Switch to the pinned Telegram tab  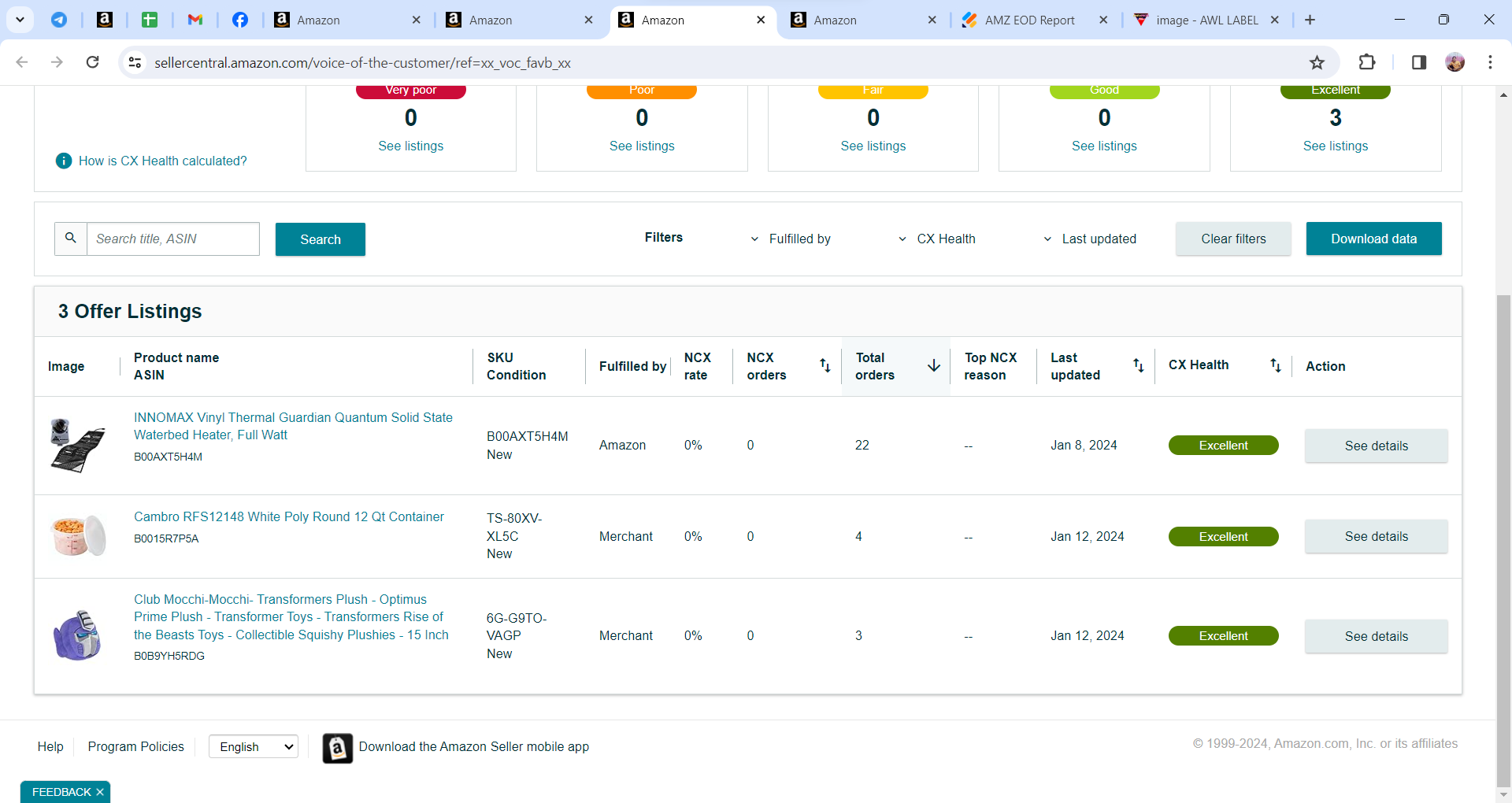pyautogui.click(x=59, y=20)
